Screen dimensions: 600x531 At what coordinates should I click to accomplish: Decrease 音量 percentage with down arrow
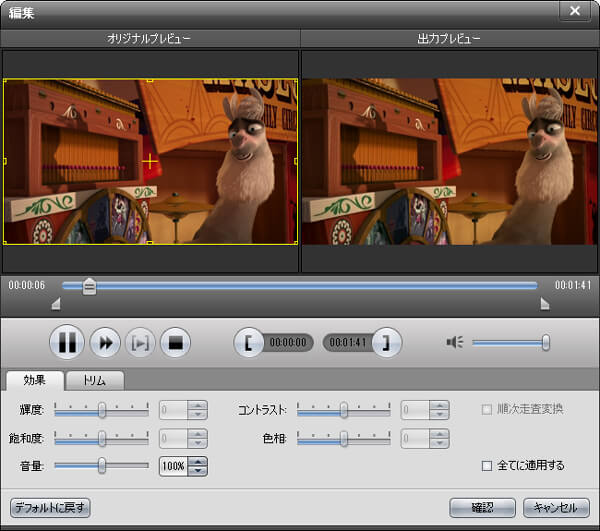click(197, 471)
